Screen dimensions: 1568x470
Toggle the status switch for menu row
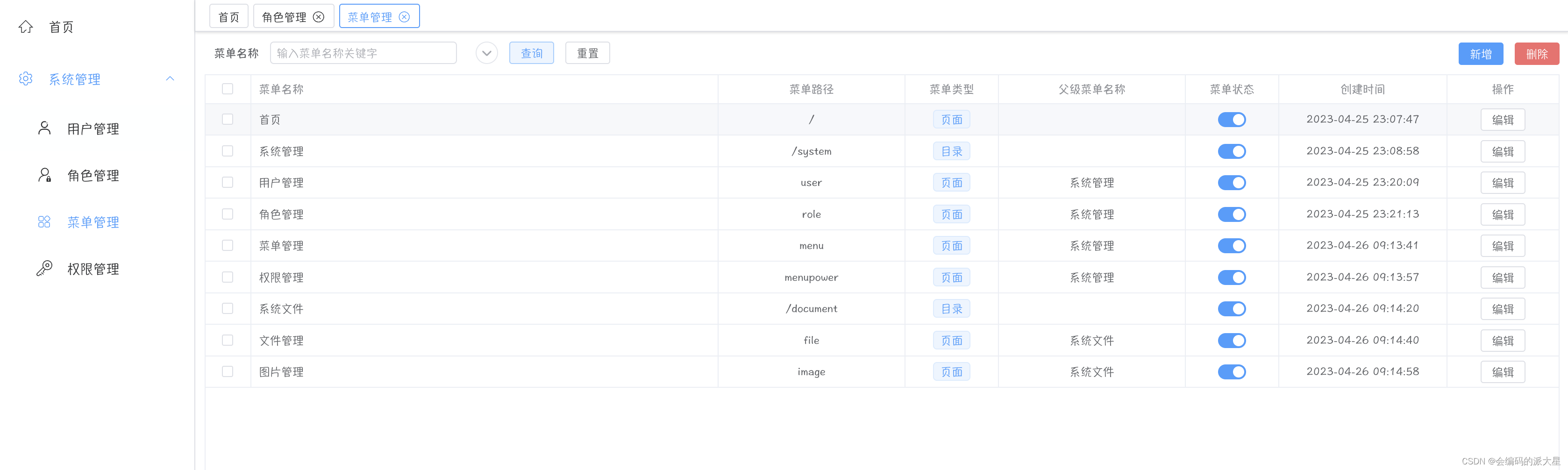click(1232, 245)
